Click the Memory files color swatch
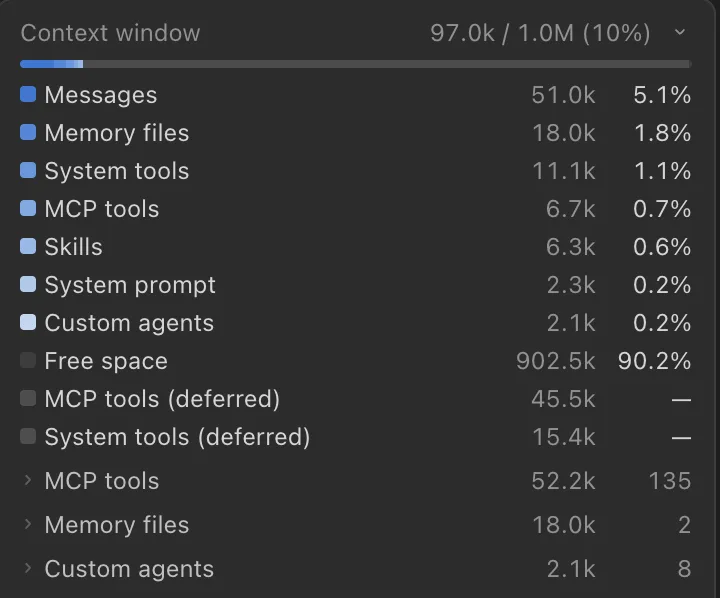Screen dimensions: 720x598 click(x=28, y=132)
